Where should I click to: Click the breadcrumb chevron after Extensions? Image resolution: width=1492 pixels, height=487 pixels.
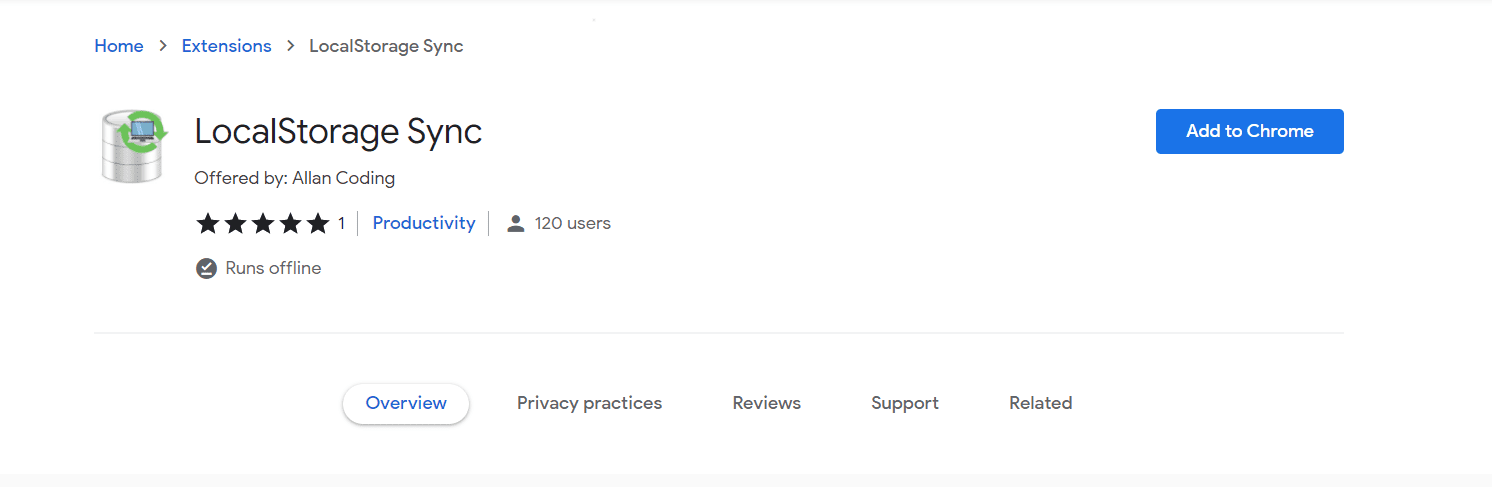point(291,46)
